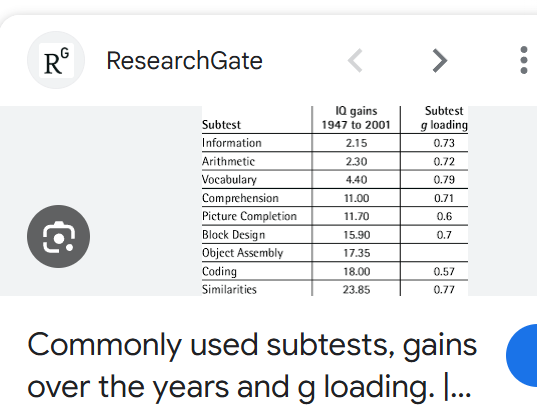
Task: Click the 'Coding' row label
Action: coord(219,272)
